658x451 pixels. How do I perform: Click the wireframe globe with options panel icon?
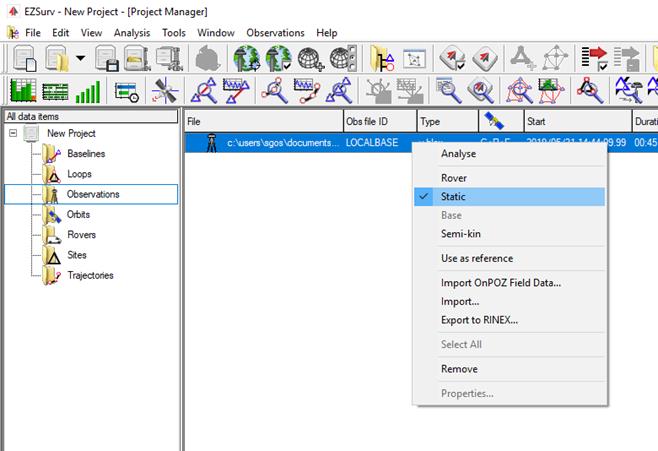tap(343, 58)
